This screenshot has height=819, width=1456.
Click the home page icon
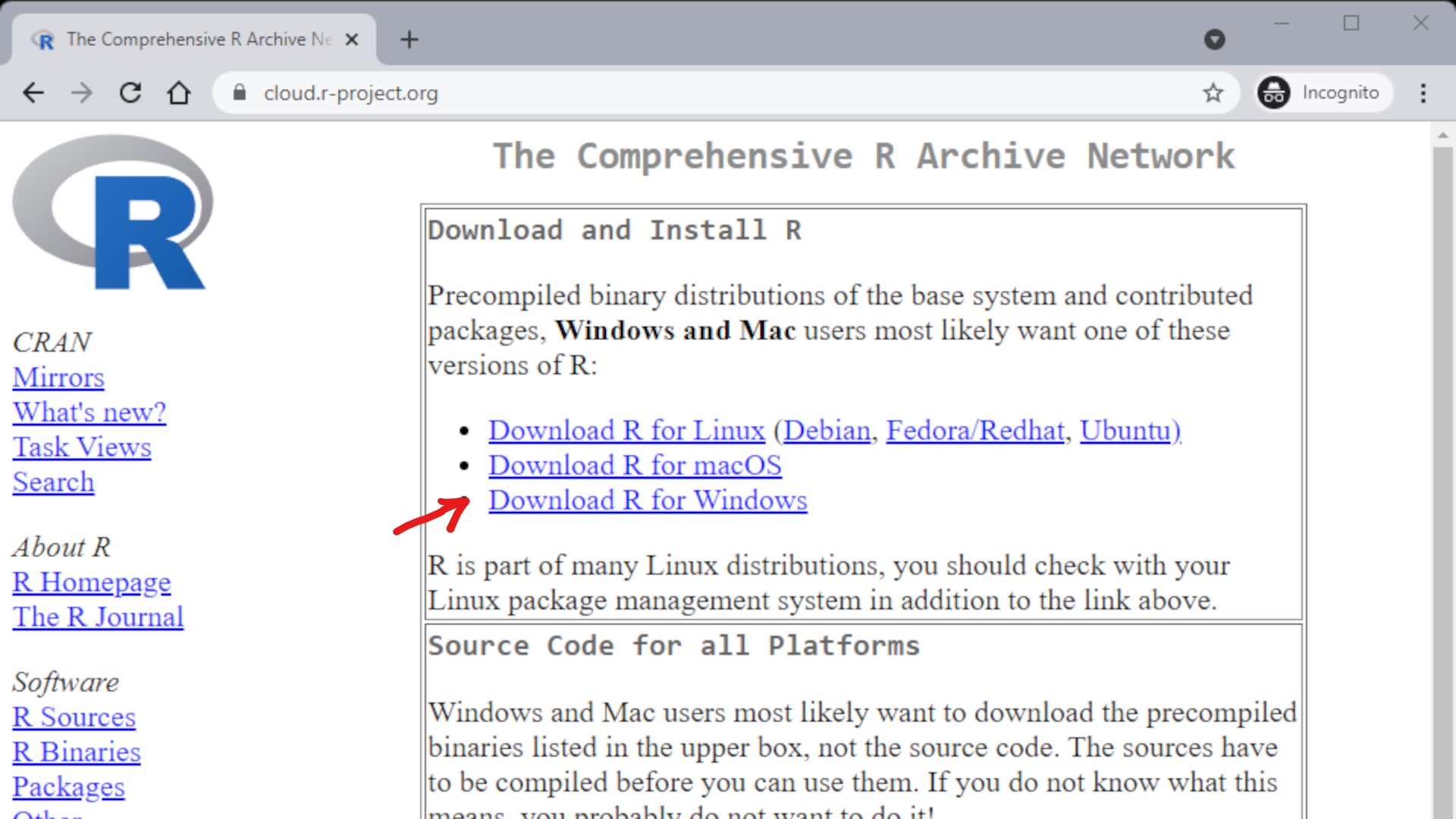tap(178, 92)
